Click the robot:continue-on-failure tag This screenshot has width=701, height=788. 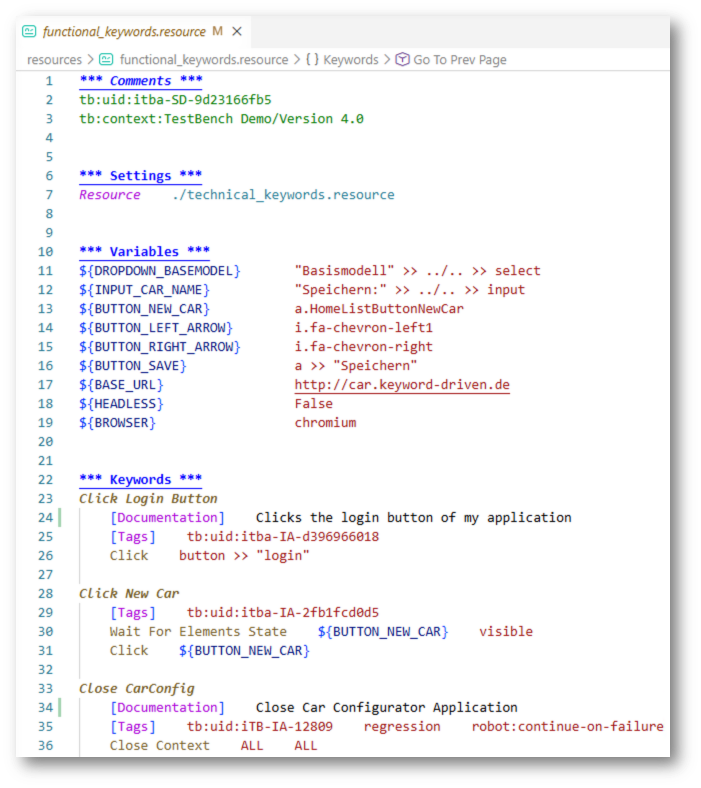567,727
